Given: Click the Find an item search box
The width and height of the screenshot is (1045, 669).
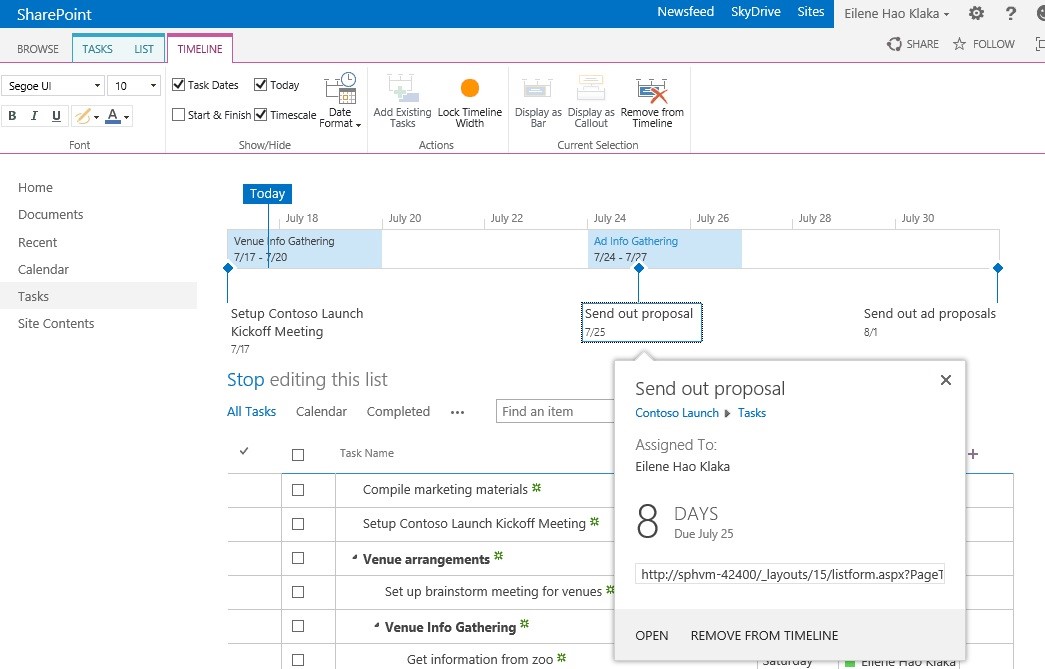Looking at the screenshot, I should click(556, 410).
